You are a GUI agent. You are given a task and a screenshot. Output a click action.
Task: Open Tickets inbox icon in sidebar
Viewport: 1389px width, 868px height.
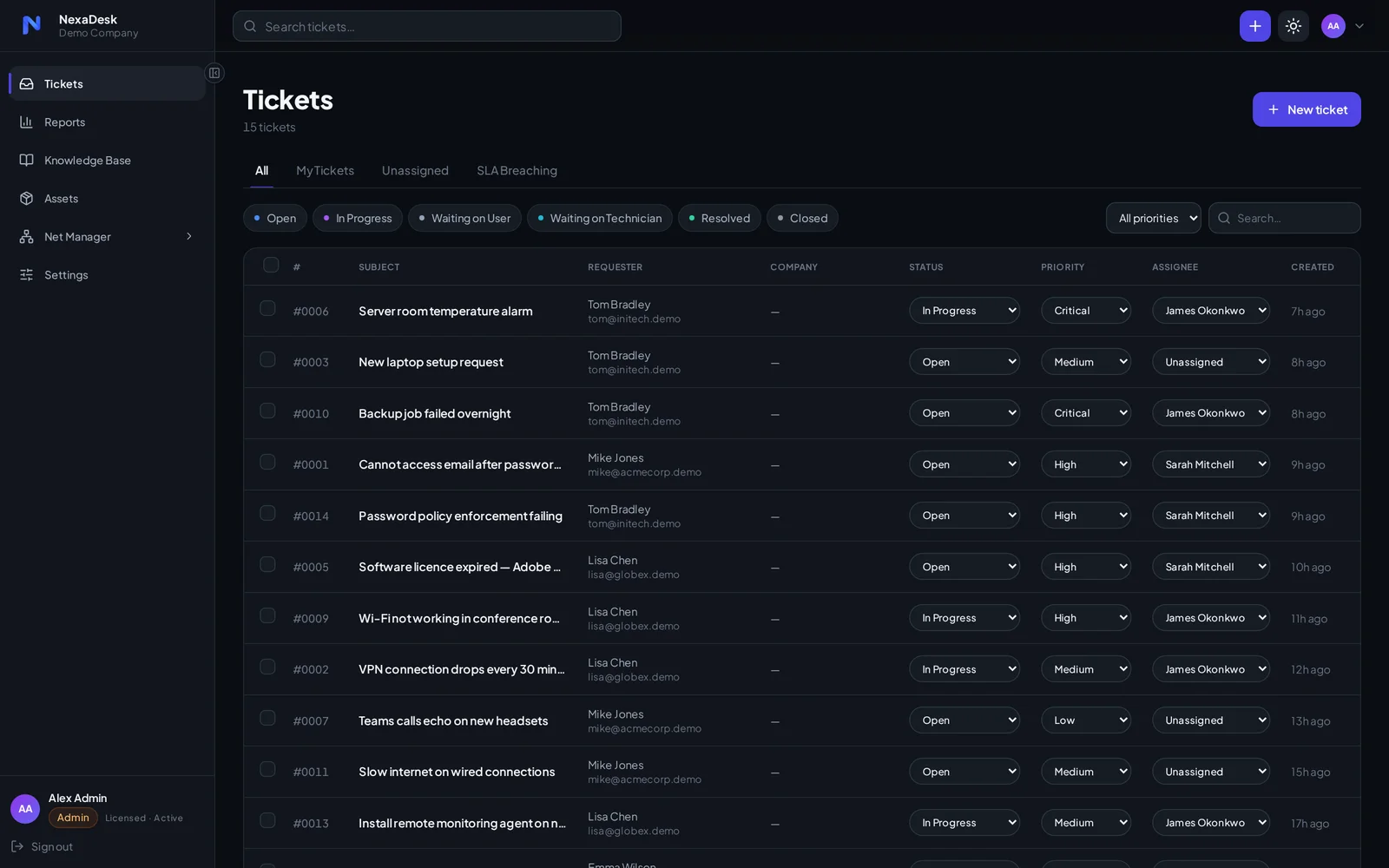tap(27, 84)
